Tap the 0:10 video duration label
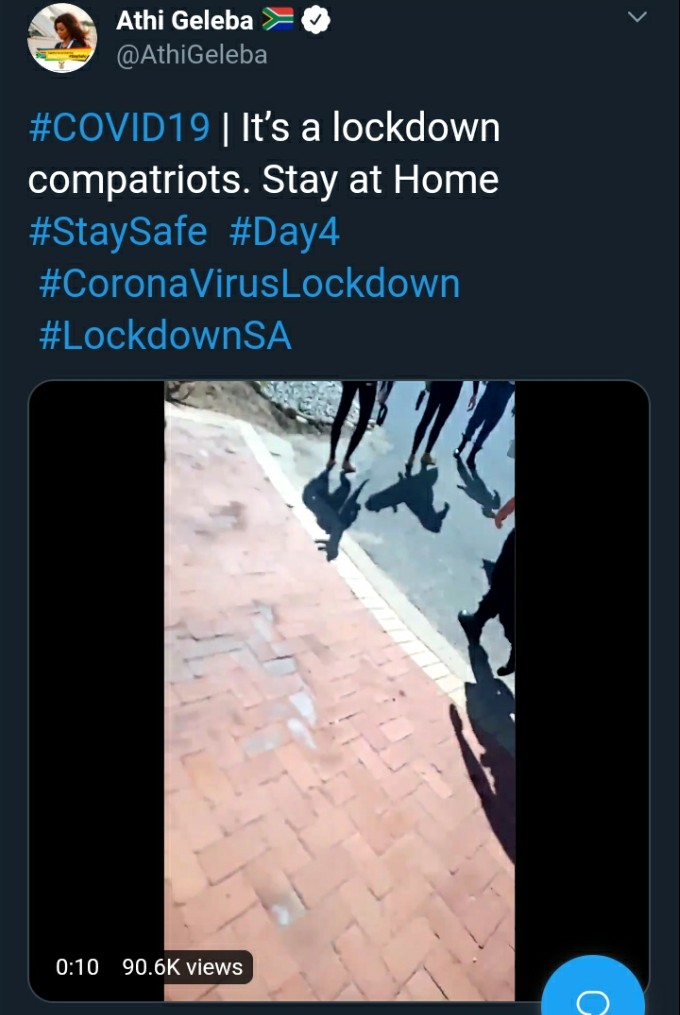Viewport: 680px width, 1015px height. click(77, 967)
